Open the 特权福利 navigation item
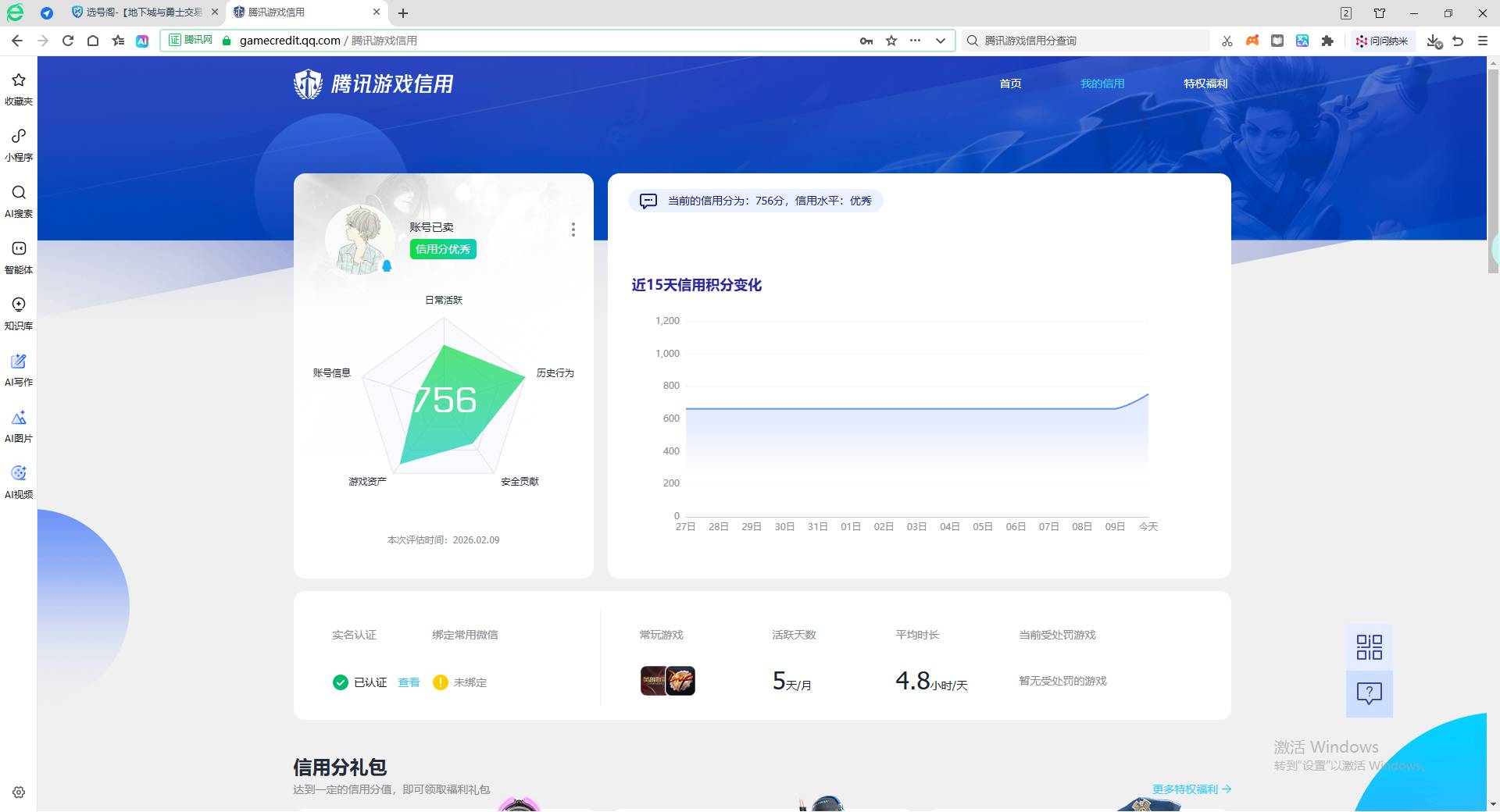Viewport: 1500px width, 812px height. [1205, 84]
